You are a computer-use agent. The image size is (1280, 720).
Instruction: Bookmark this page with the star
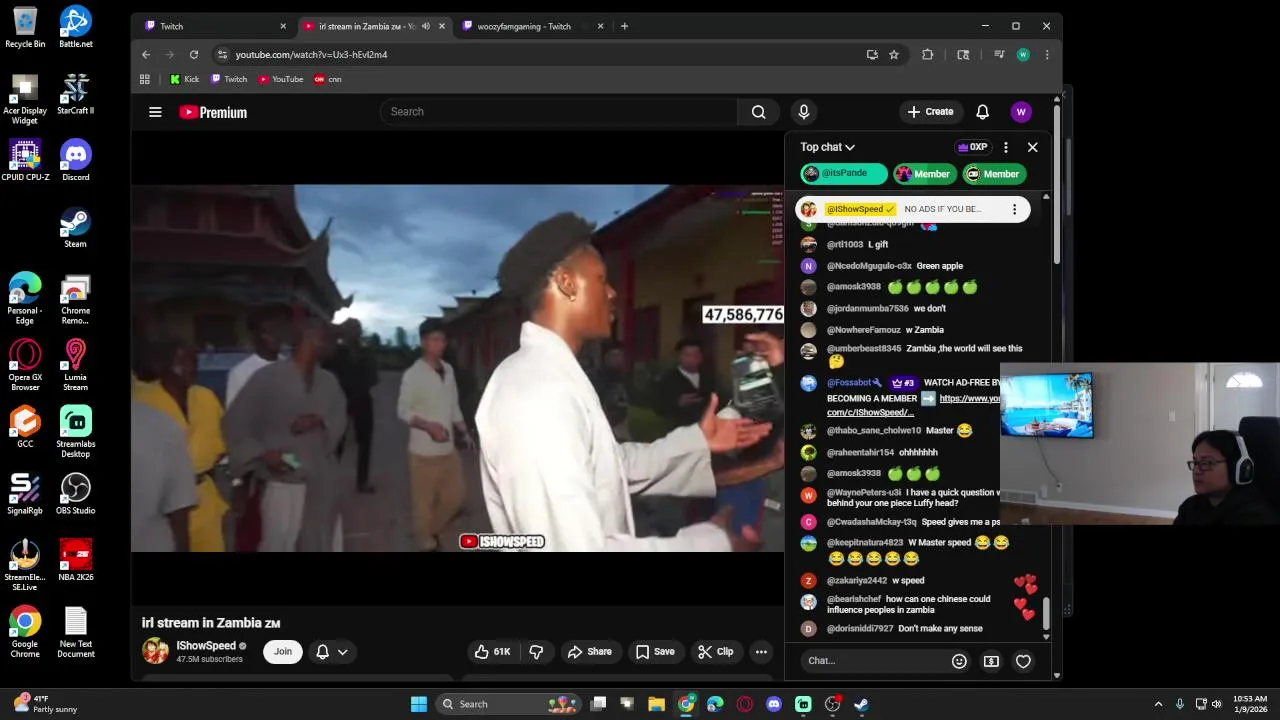[894, 55]
